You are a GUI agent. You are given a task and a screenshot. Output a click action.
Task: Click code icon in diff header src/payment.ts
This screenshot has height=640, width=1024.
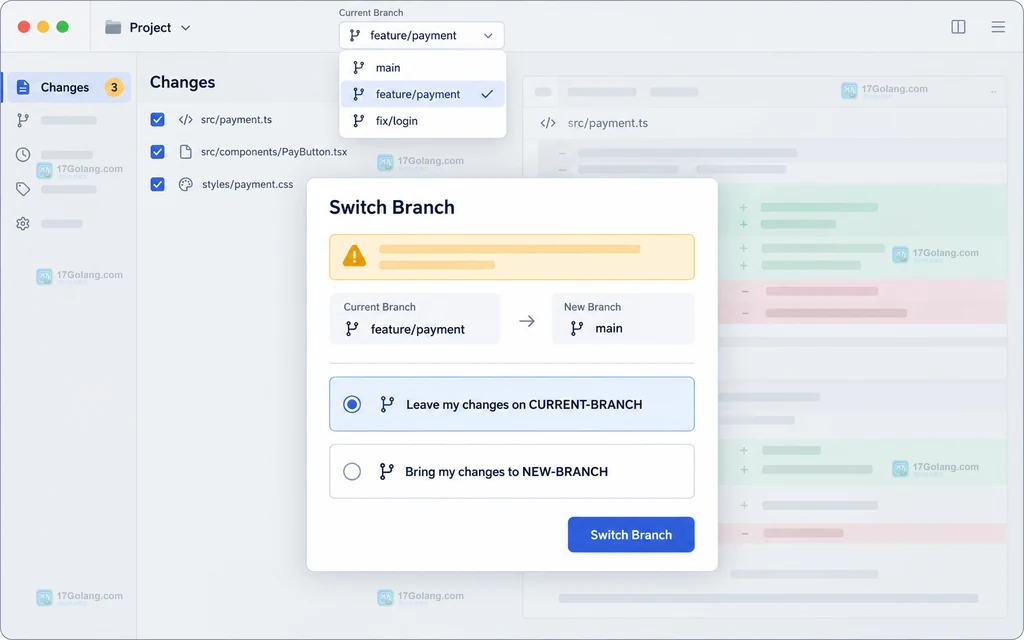tap(548, 123)
